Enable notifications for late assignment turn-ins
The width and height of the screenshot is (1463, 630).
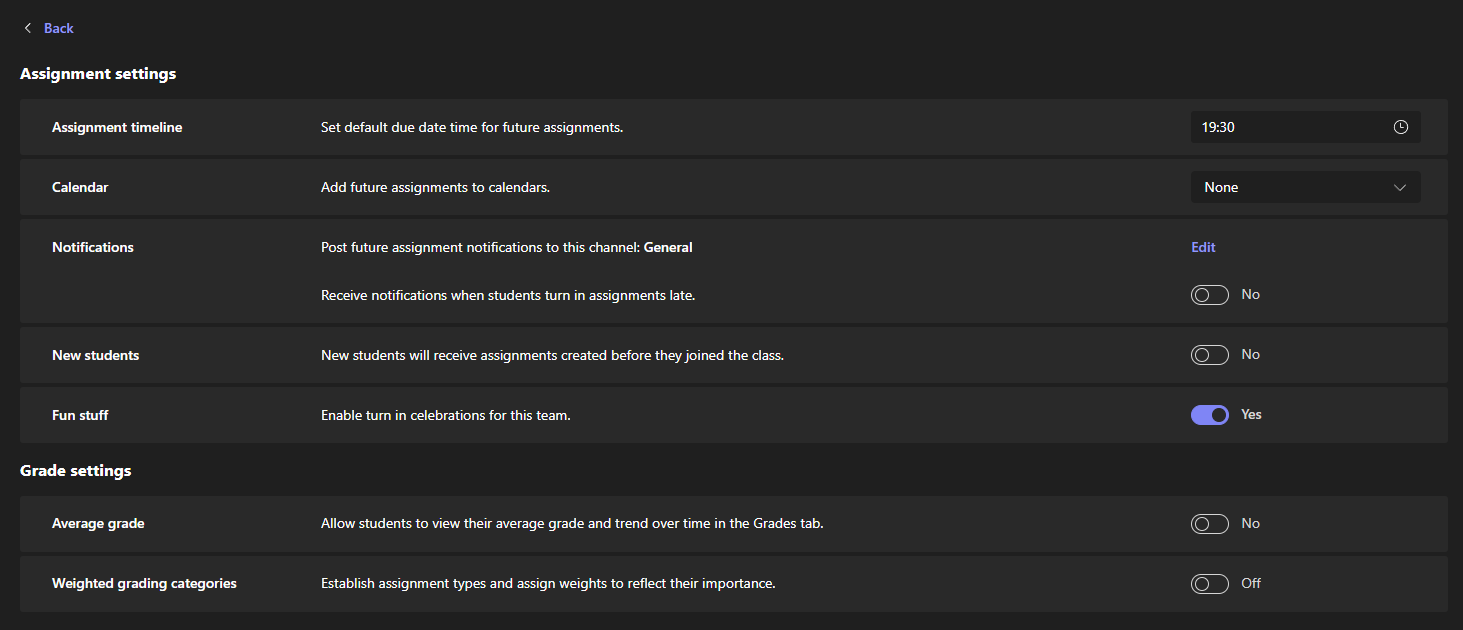1209,294
